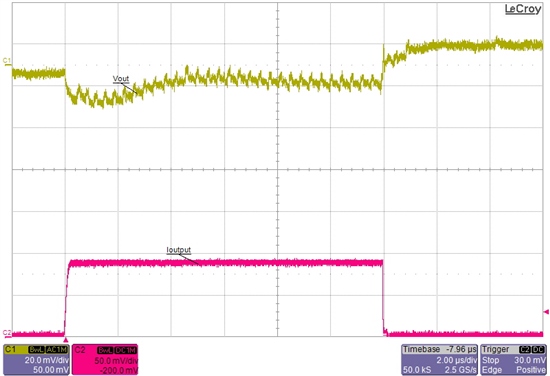Open the C2 channel descriptor box
Image resolution: width=550 pixels, height=376 pixels.
pyautogui.click(x=105, y=360)
